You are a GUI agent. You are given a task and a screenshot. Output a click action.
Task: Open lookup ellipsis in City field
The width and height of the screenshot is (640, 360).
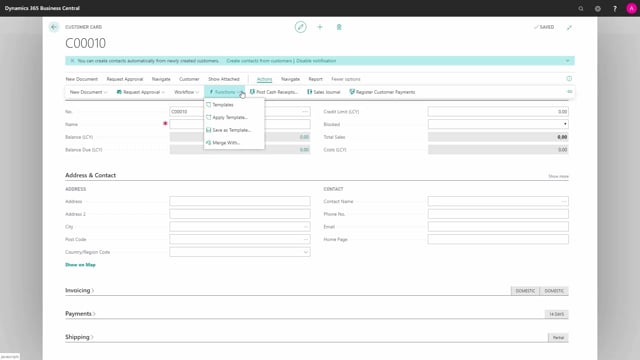pyautogui.click(x=305, y=227)
